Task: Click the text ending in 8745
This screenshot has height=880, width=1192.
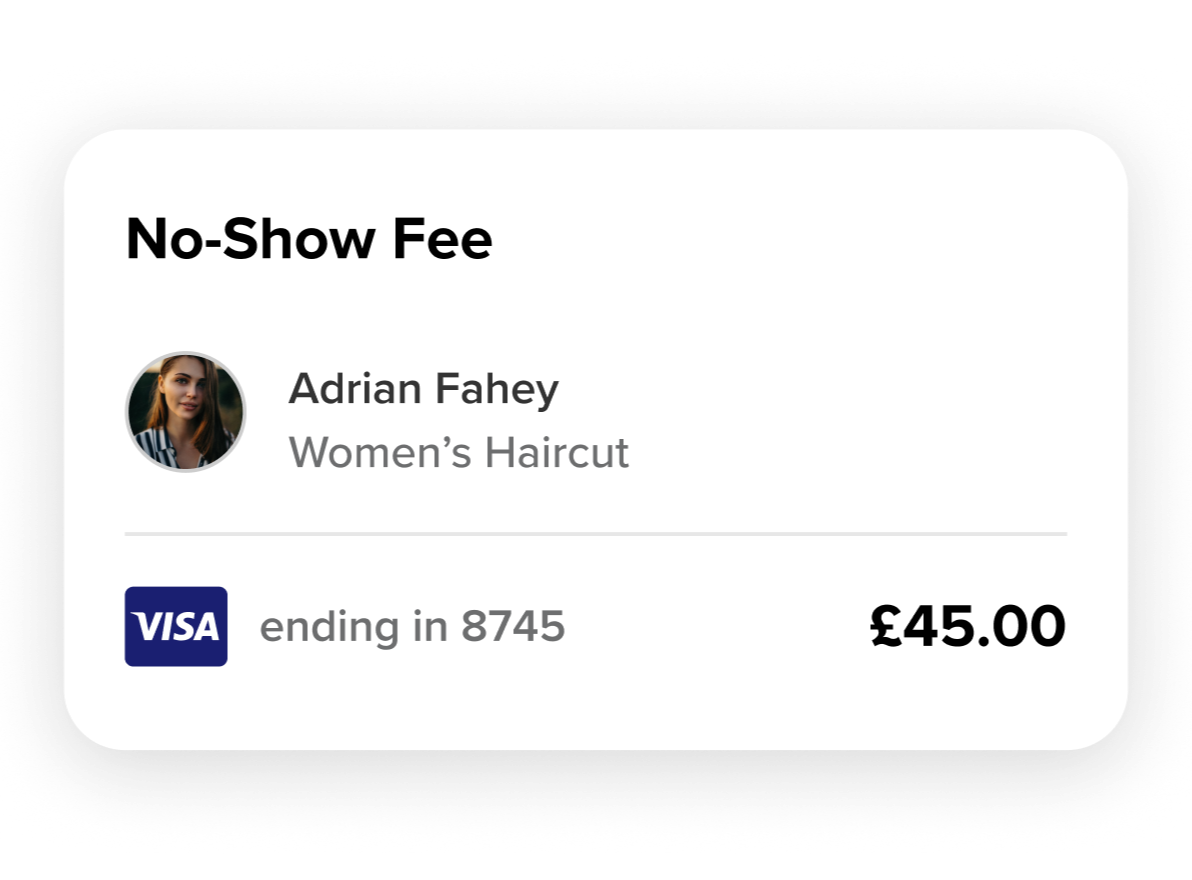Action: click(x=412, y=627)
